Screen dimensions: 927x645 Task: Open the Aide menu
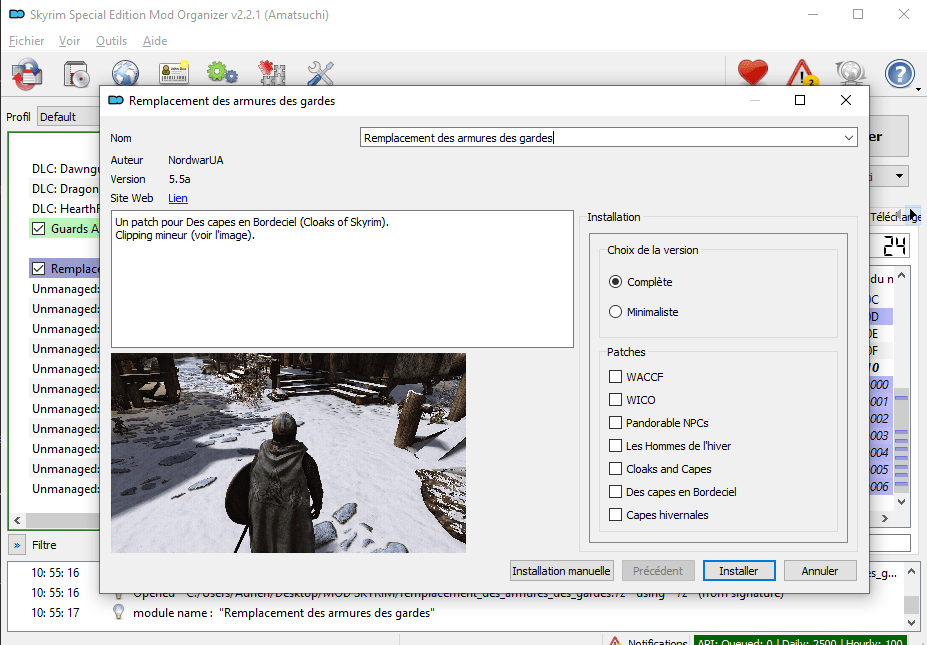[x=155, y=41]
